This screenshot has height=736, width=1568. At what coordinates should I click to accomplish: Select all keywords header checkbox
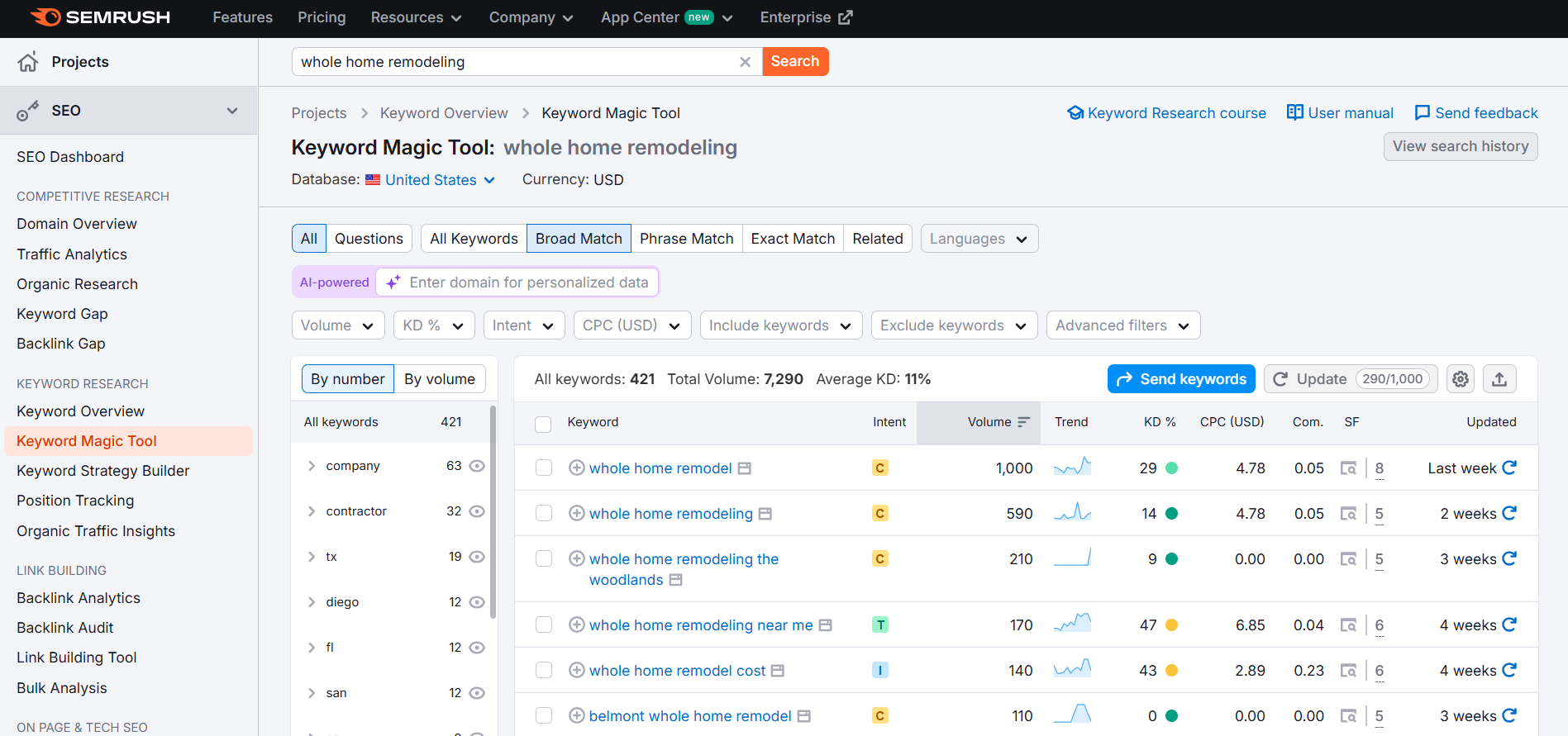(x=543, y=424)
